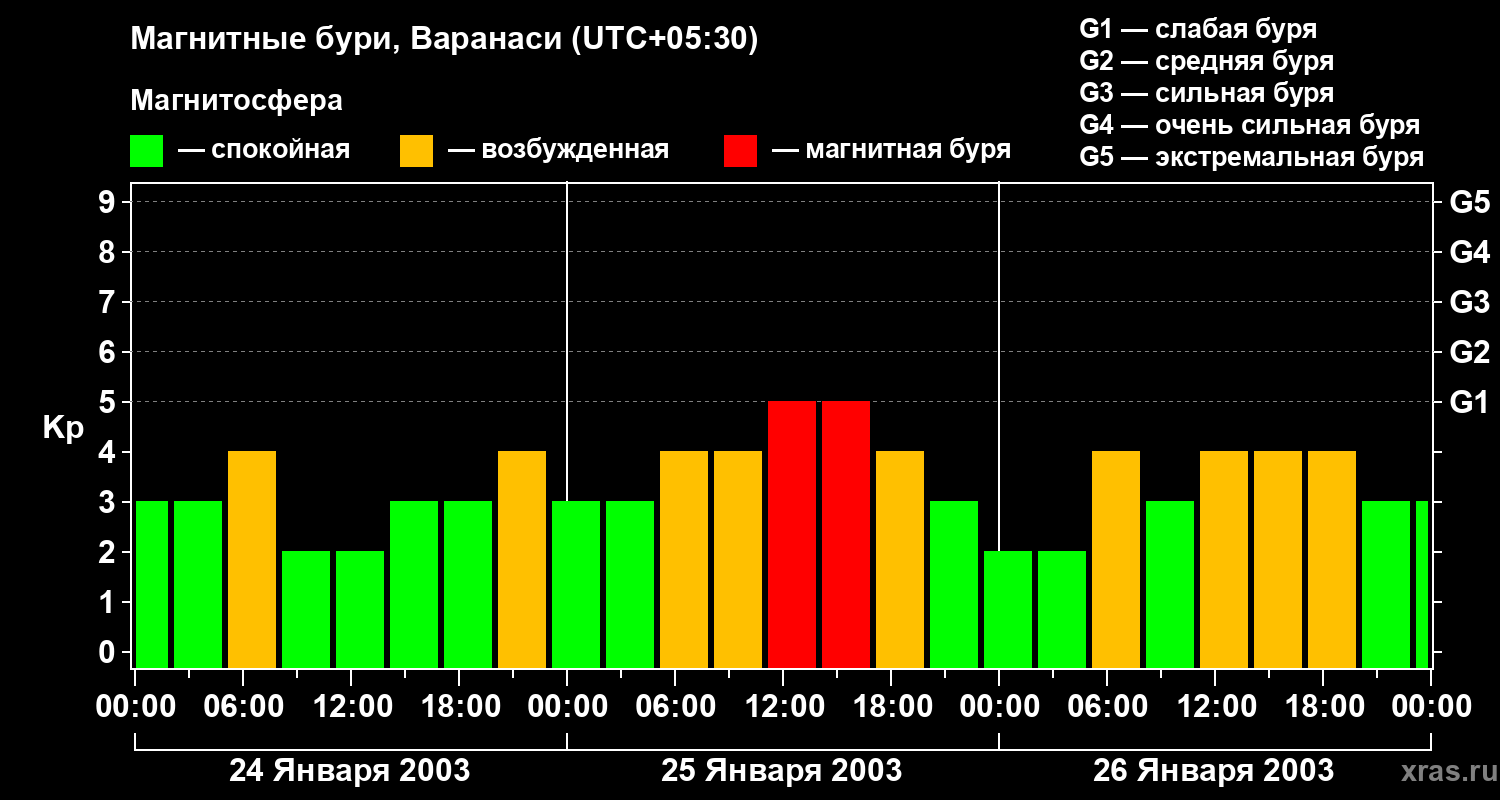Screen dimensions: 1500x800
Task: Select the 'G2 — средняя буря' legend line
Action: pos(1207,61)
